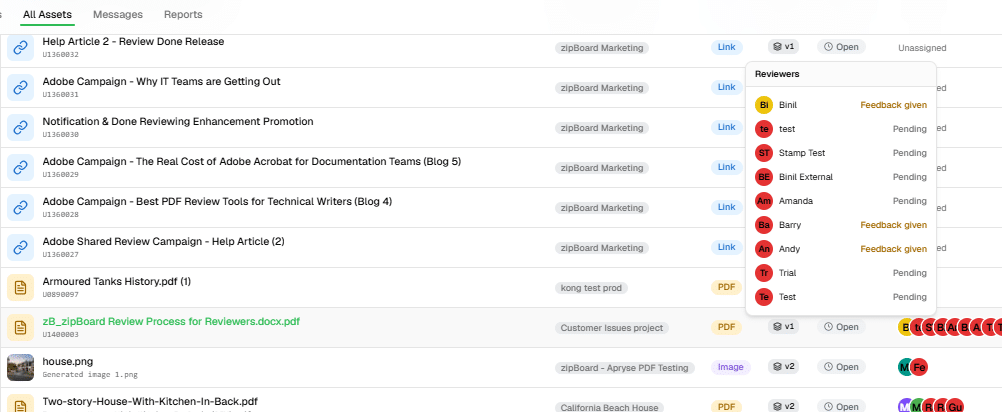Click Binil avatar in Reviewers popup
Screen dimensions: 1002x412
coord(764,105)
